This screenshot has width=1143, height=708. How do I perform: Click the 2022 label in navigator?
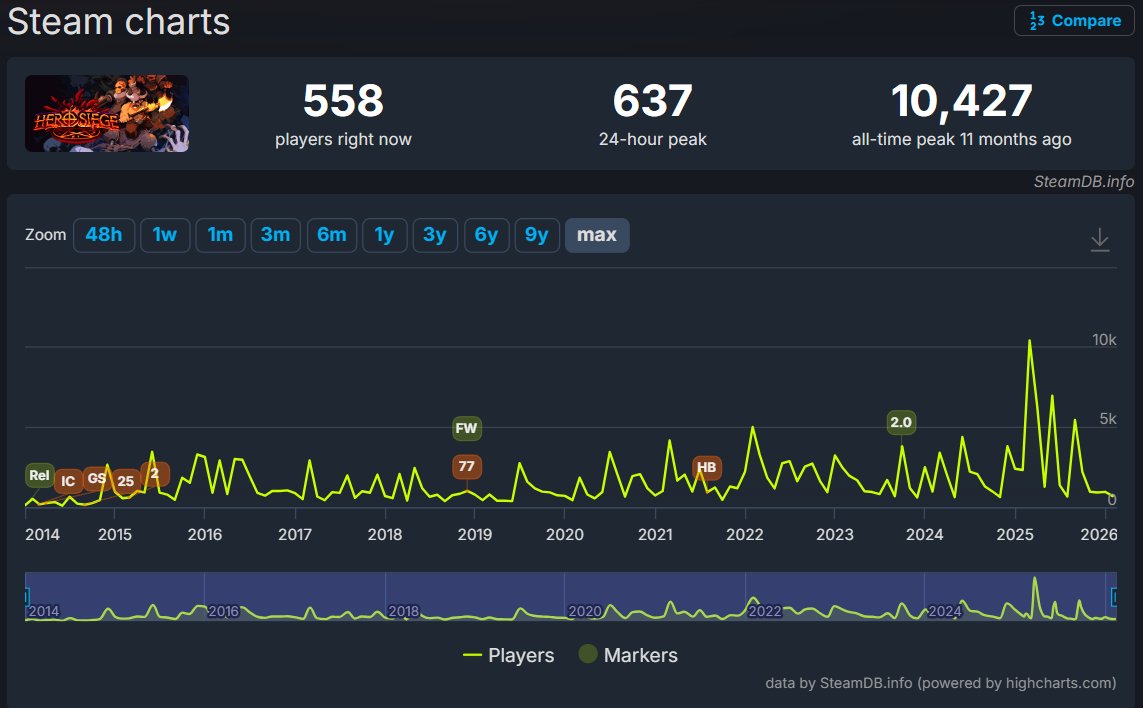tap(765, 611)
